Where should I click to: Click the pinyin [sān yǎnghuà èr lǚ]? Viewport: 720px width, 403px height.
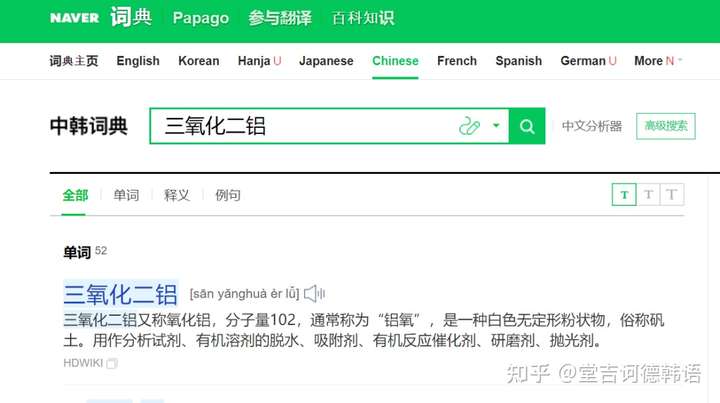point(245,294)
